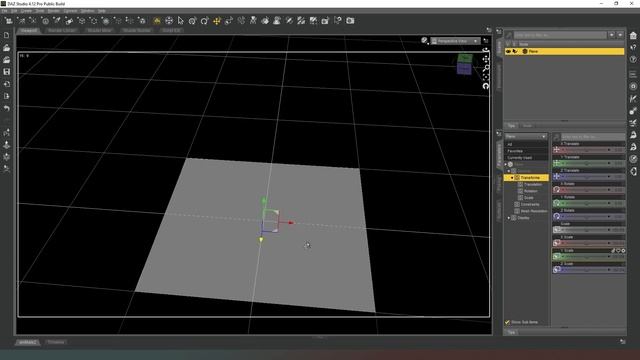The width and height of the screenshot is (640, 360).
Task: Select the Node Selection arrow tool
Action: click(x=181, y=20)
